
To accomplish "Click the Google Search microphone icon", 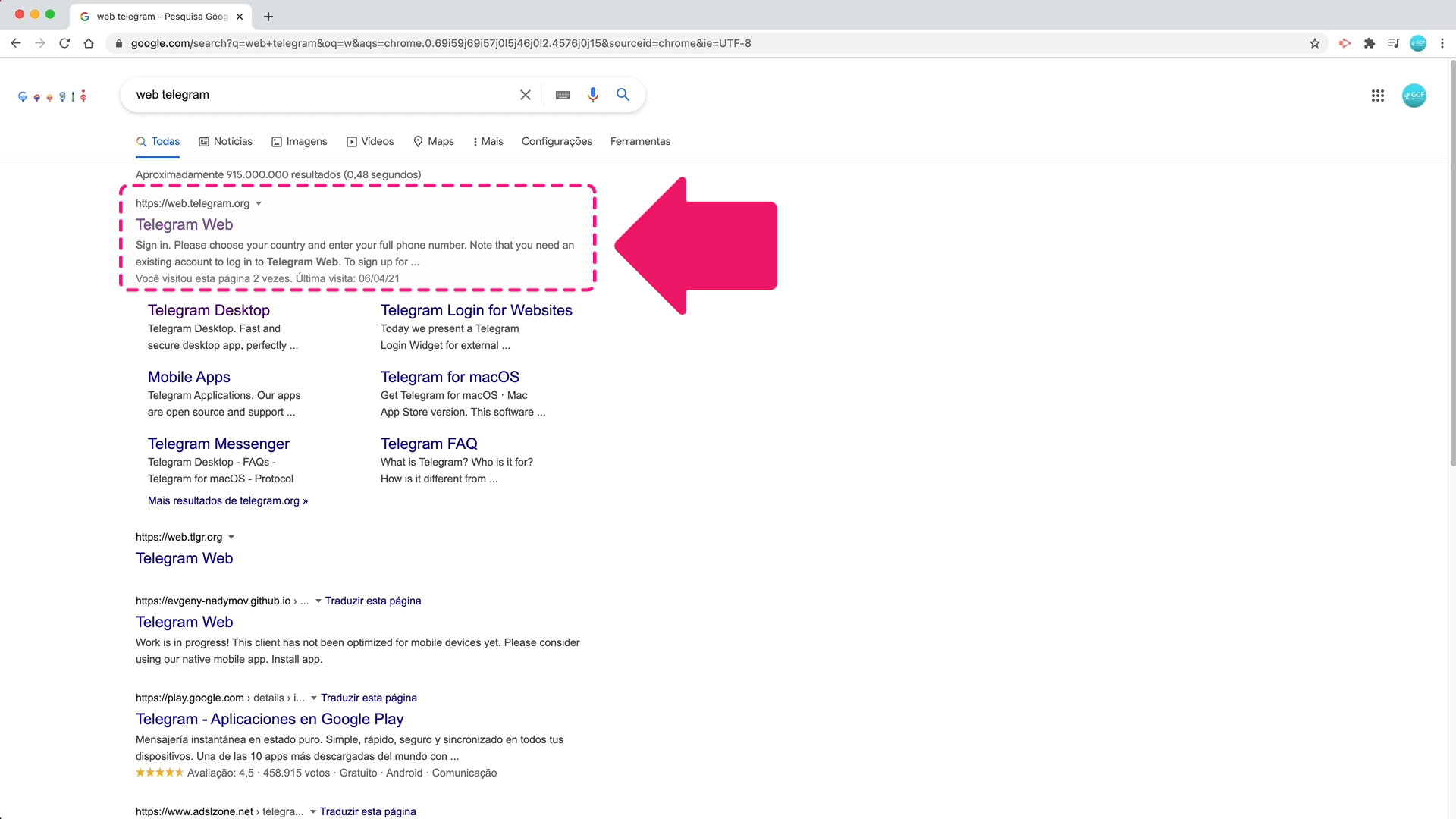I will tap(592, 94).
